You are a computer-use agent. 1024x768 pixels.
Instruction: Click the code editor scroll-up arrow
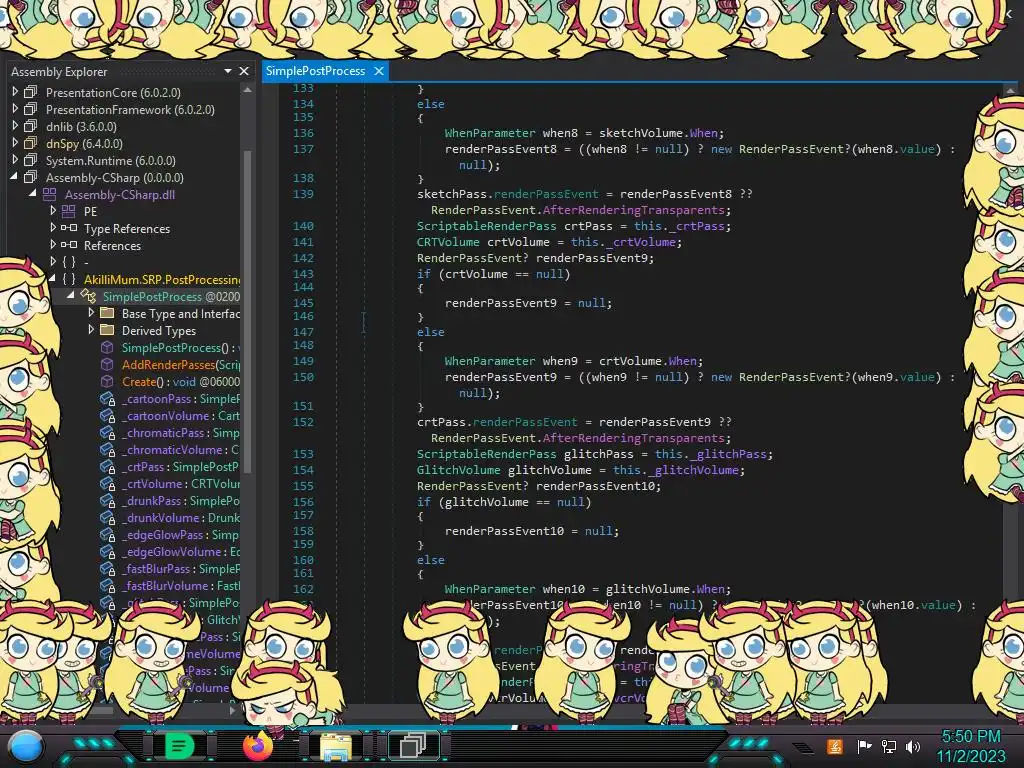click(1010, 91)
